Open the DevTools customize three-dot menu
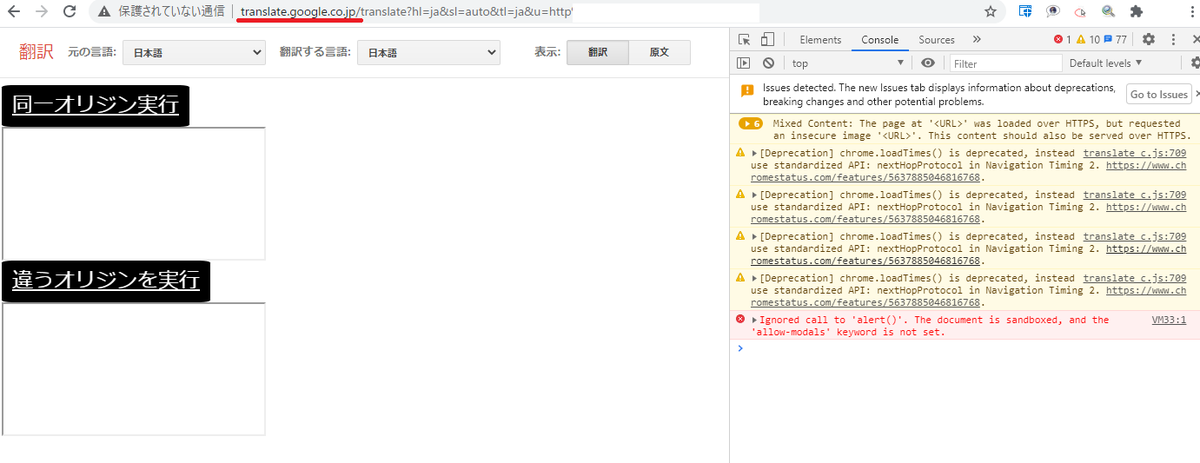This screenshot has height=463, width=1200. 1171,40
